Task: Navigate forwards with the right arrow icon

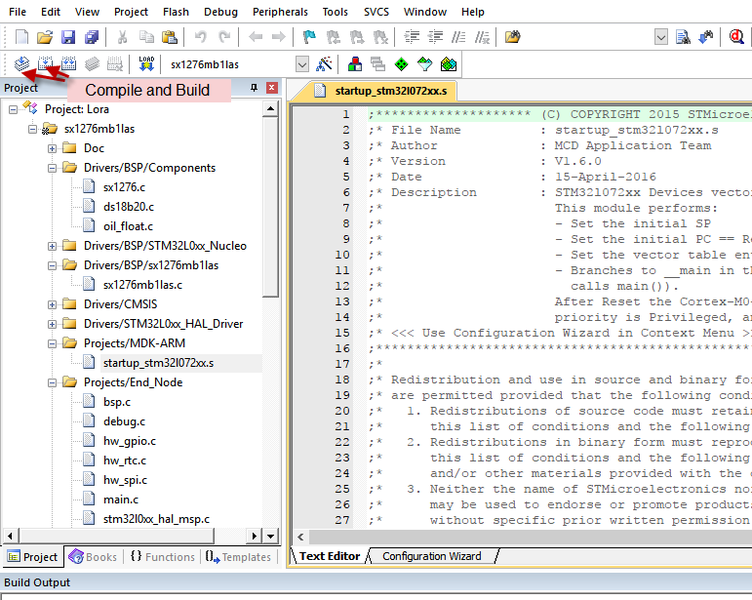Action: (278, 37)
